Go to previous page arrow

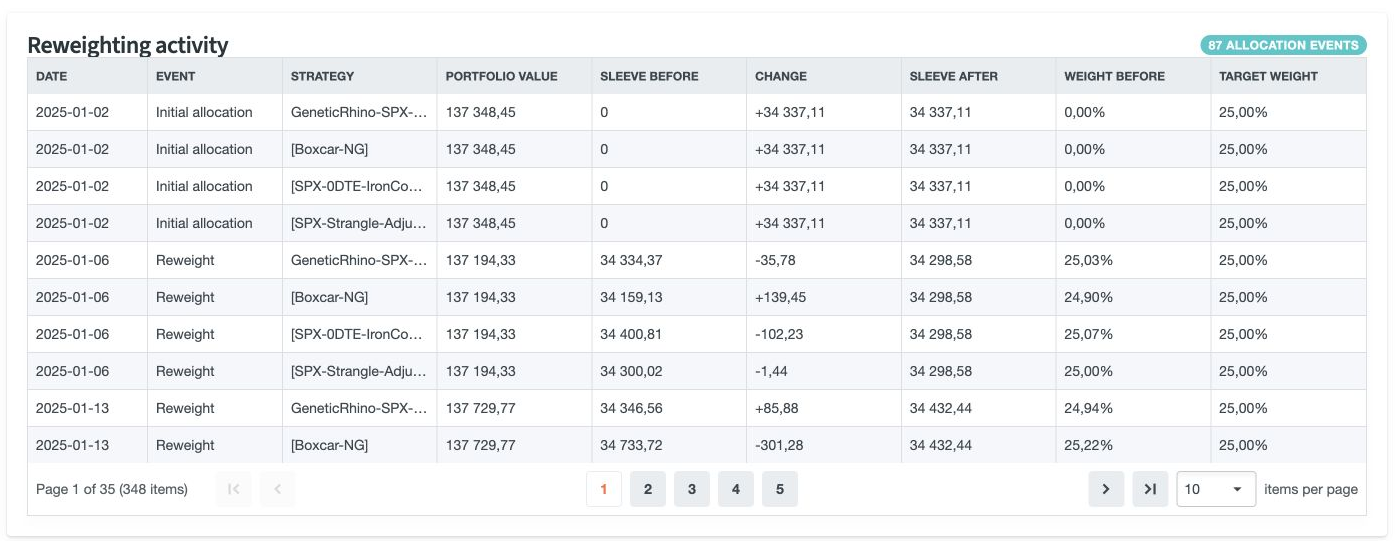pos(278,489)
